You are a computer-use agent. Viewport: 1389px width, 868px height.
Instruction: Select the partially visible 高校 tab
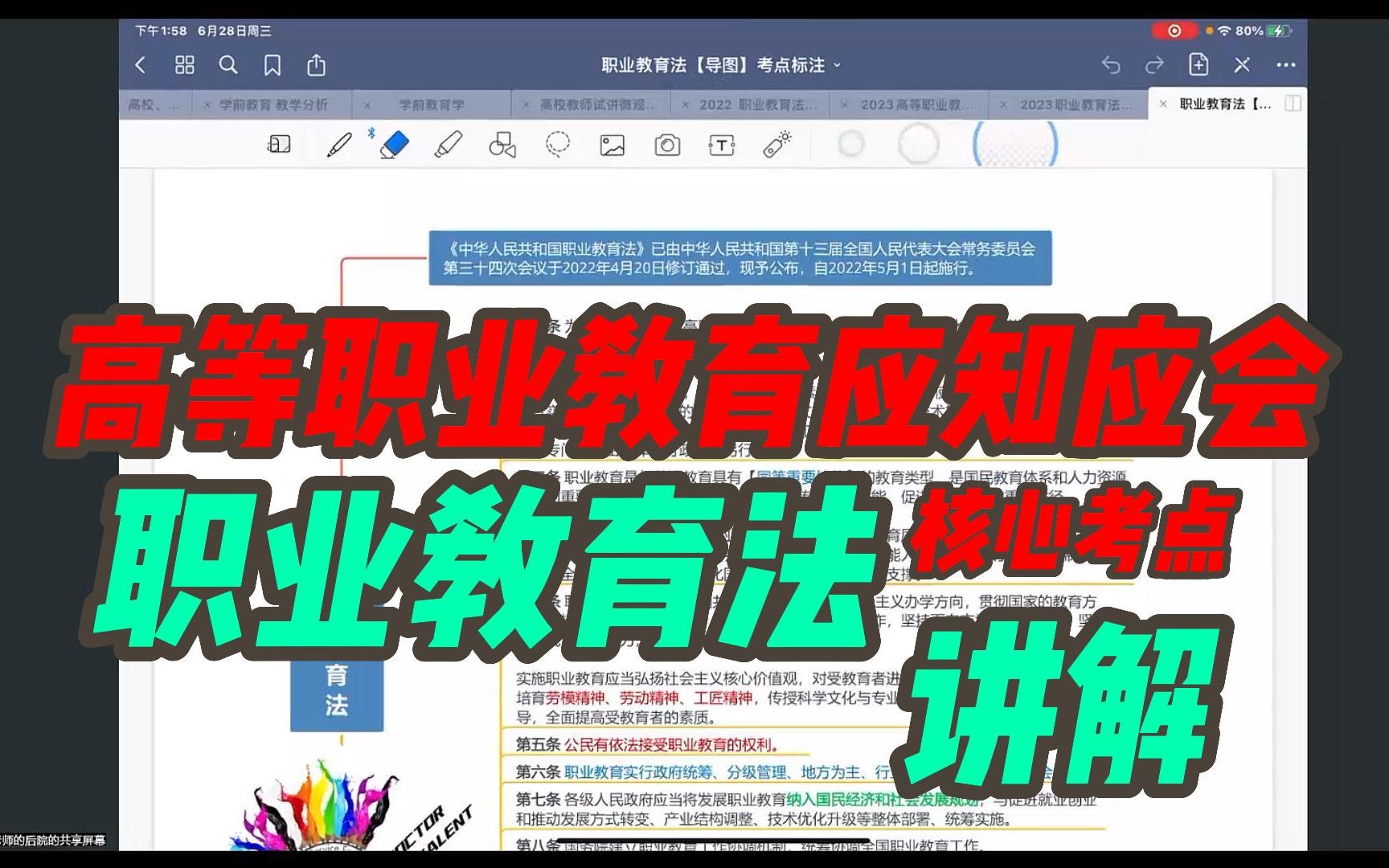[x=154, y=104]
